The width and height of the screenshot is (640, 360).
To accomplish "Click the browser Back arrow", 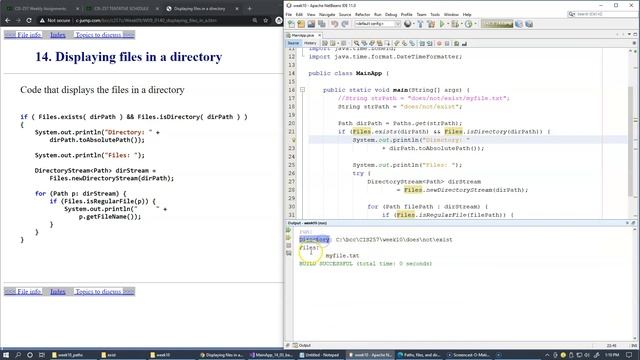I will click(x=8, y=20).
